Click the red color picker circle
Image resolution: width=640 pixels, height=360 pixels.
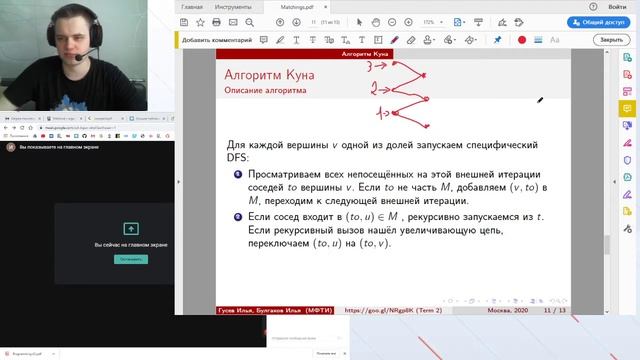522,40
